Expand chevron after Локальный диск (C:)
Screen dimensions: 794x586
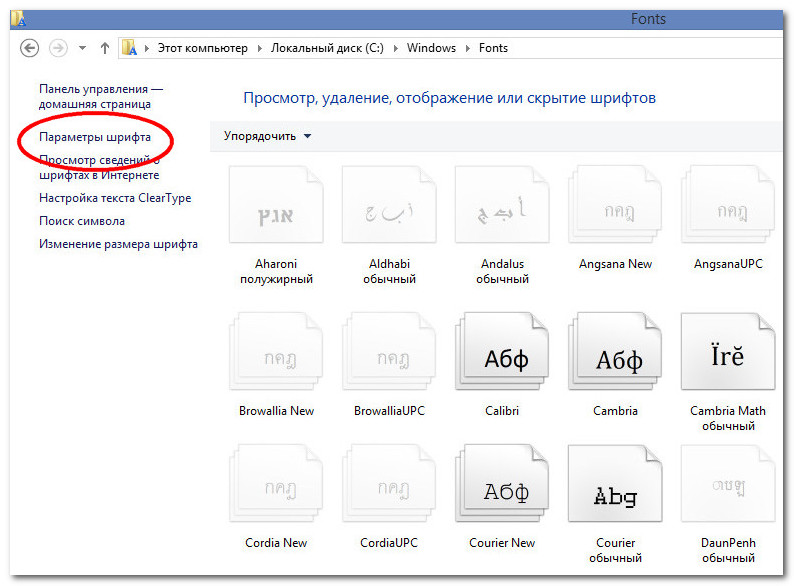(x=395, y=48)
